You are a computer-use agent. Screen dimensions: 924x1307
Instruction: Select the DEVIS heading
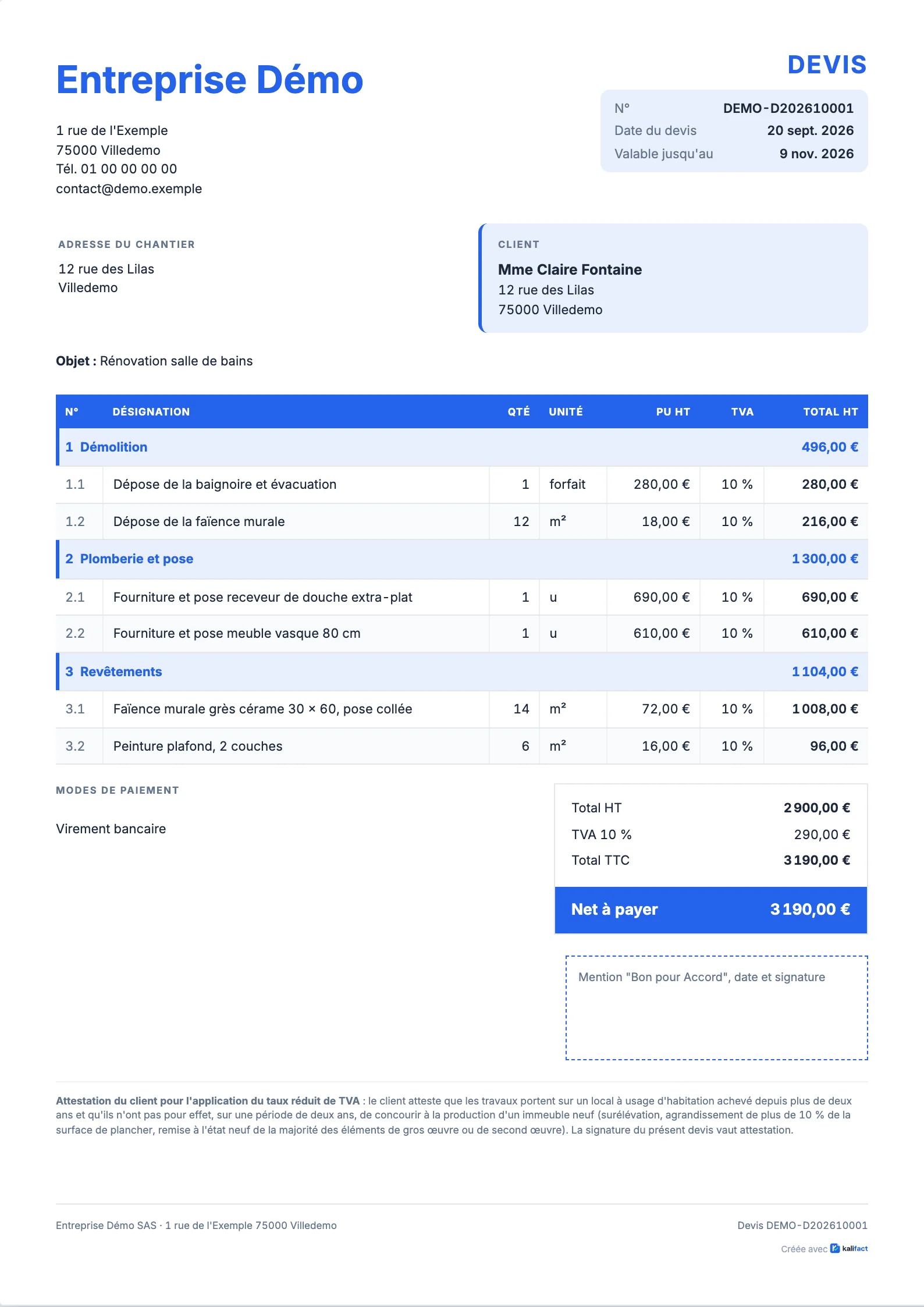(827, 65)
